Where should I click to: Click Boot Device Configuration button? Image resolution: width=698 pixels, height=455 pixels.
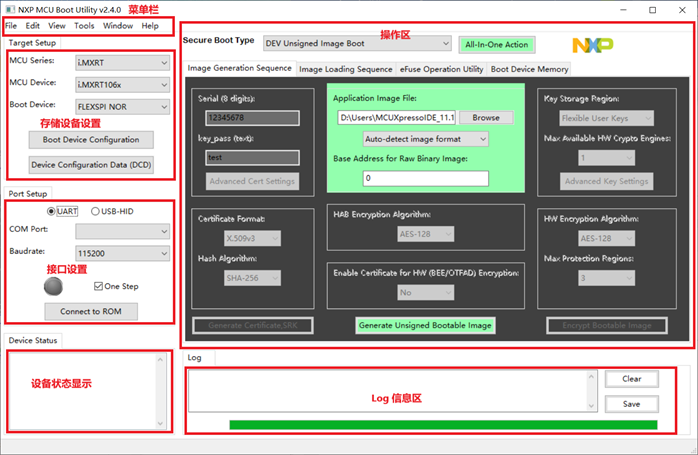coord(91,140)
